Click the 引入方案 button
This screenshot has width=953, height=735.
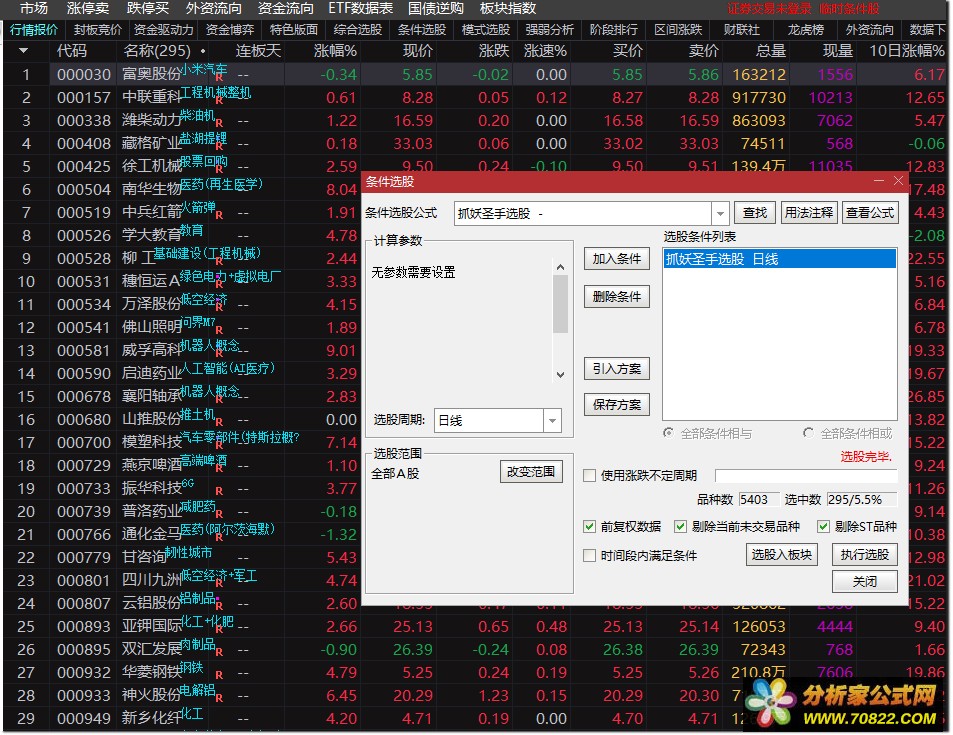tap(617, 369)
